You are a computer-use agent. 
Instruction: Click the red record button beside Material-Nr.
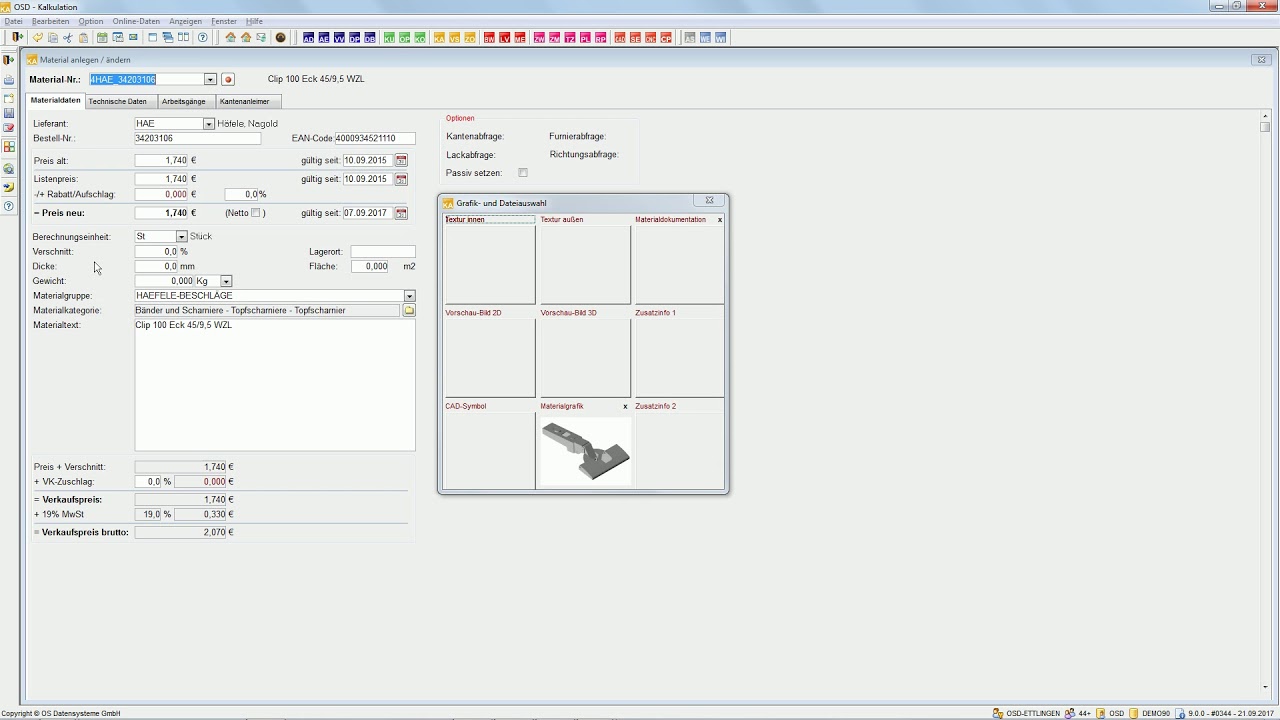[x=228, y=80]
